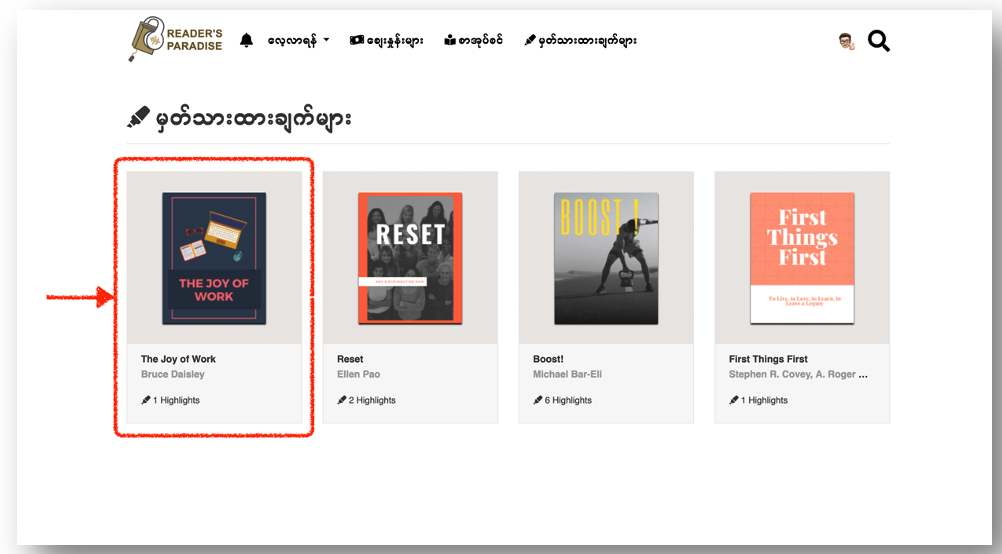1002x554 pixels.
Task: Expand the လေ့လာရန် dropdown menu
Action: [x=298, y=41]
